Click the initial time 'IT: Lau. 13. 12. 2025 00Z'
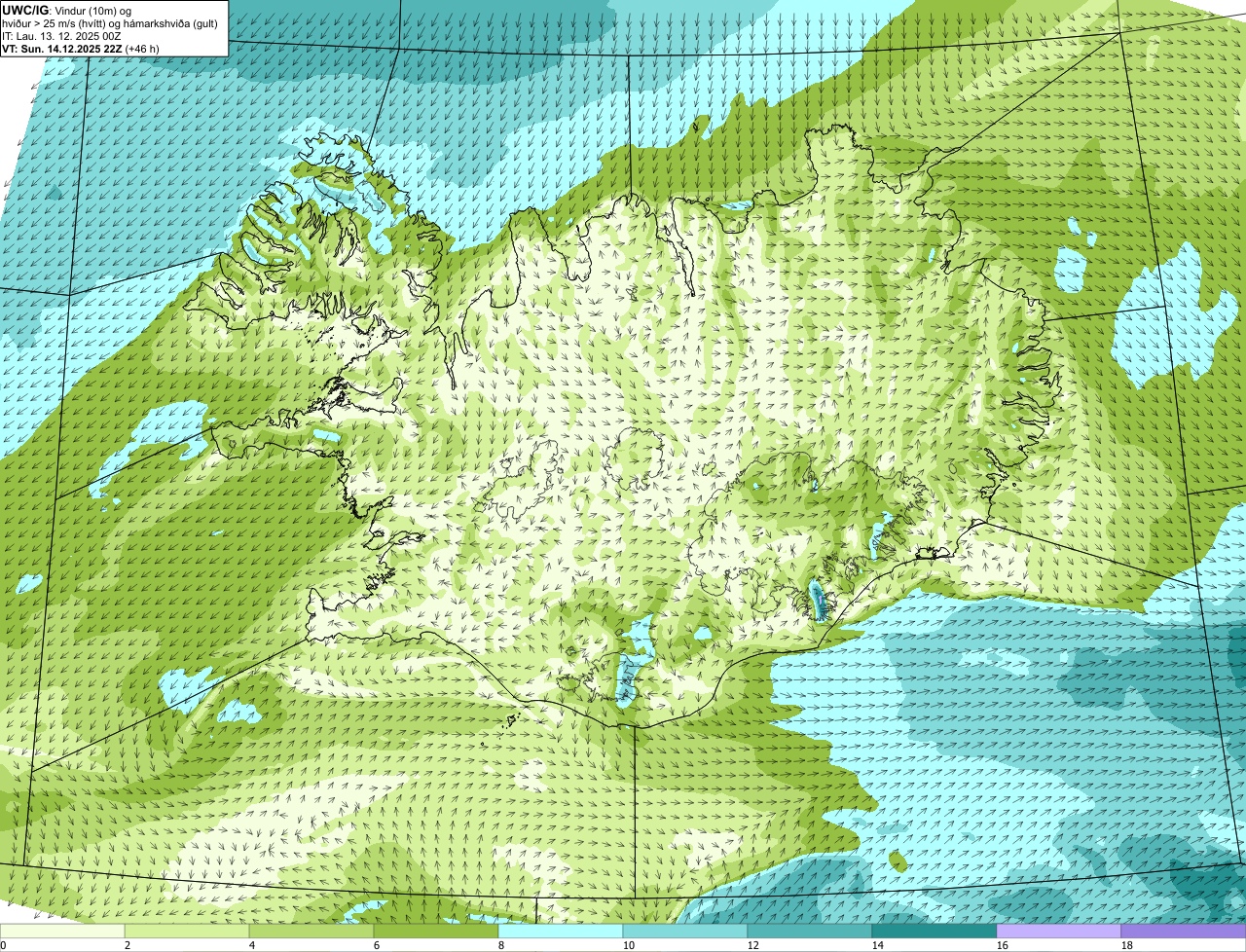This screenshot has width=1246, height=952. click(x=61, y=35)
